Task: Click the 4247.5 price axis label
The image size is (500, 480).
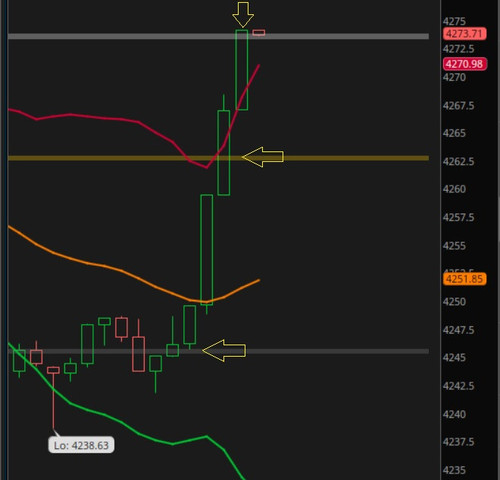Action: [458, 330]
